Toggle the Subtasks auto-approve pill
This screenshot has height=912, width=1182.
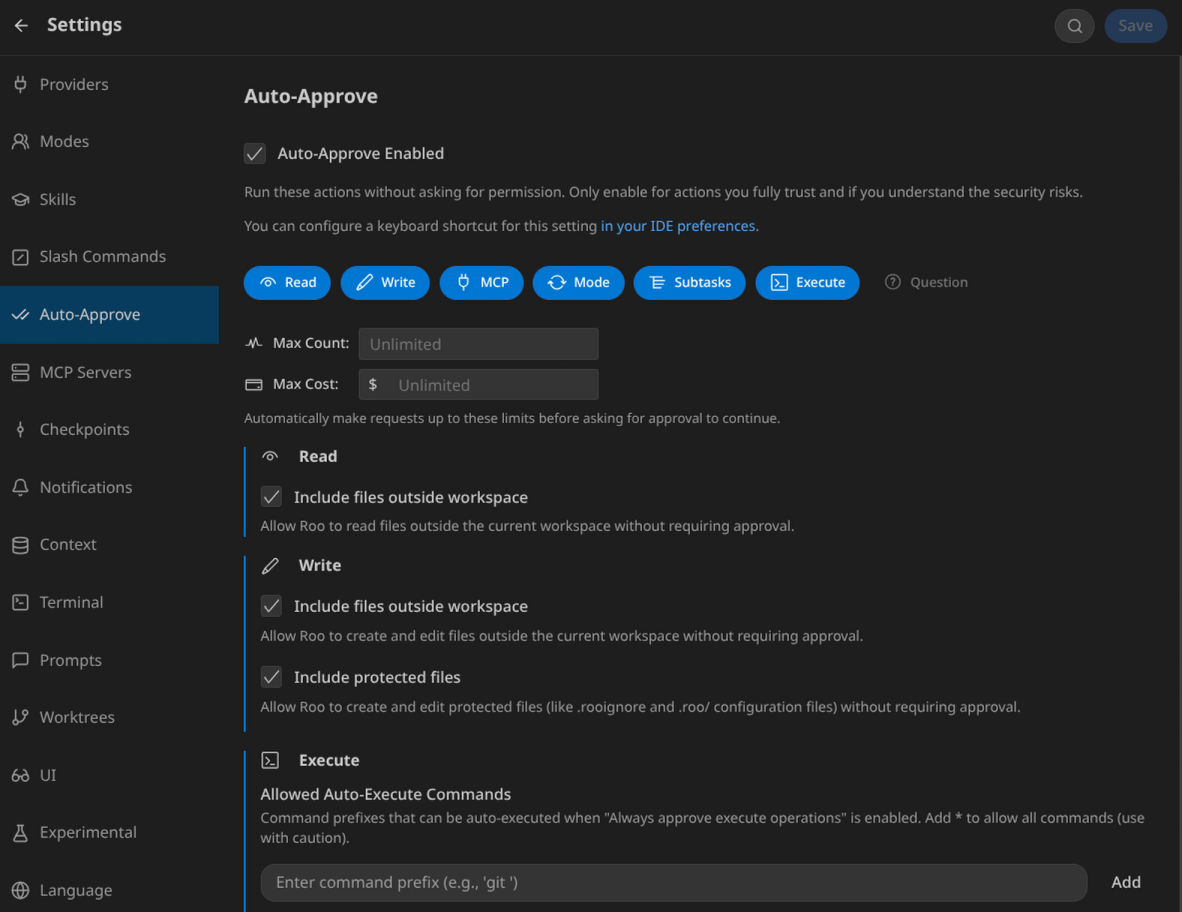coord(690,283)
